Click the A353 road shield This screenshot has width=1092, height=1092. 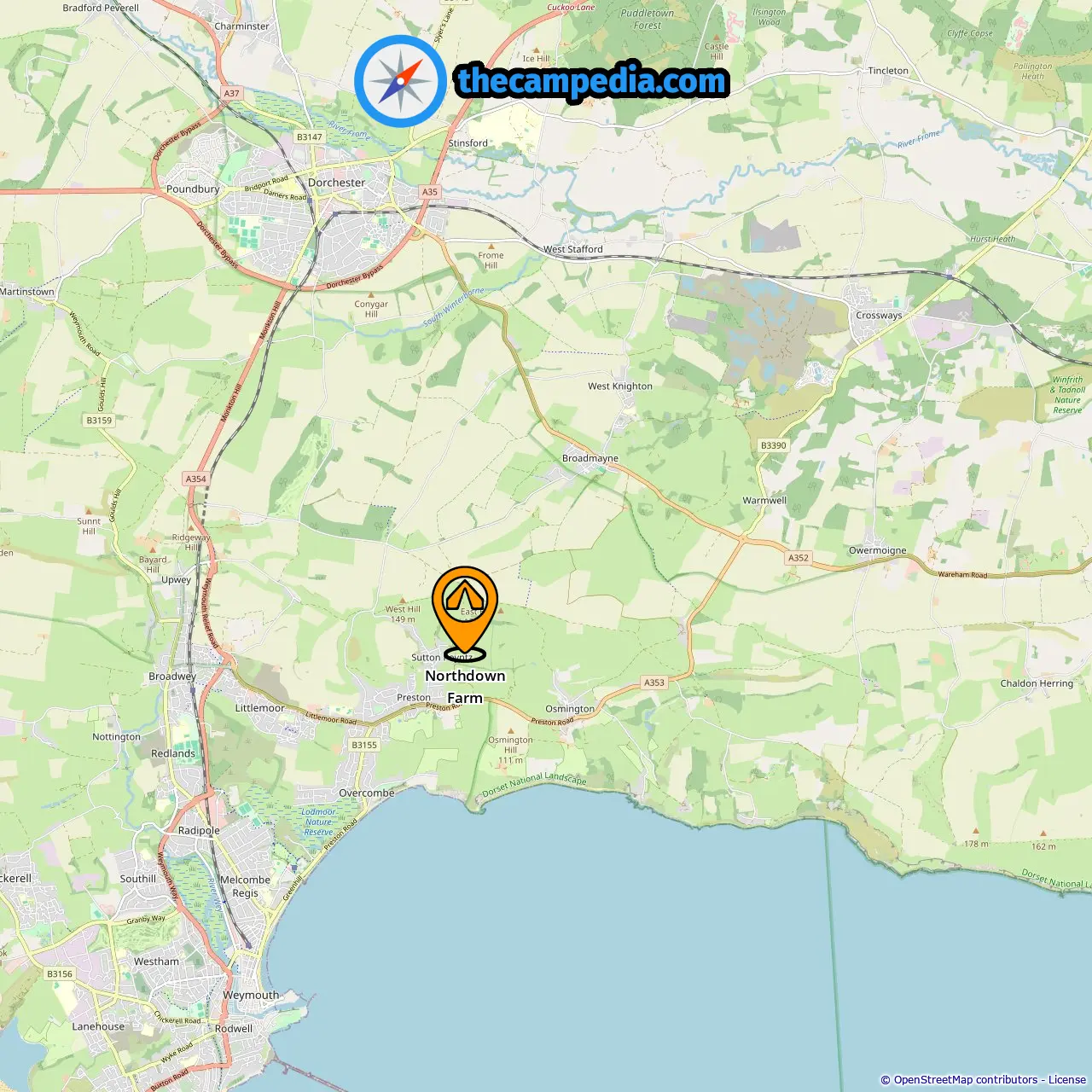pyautogui.click(x=654, y=682)
